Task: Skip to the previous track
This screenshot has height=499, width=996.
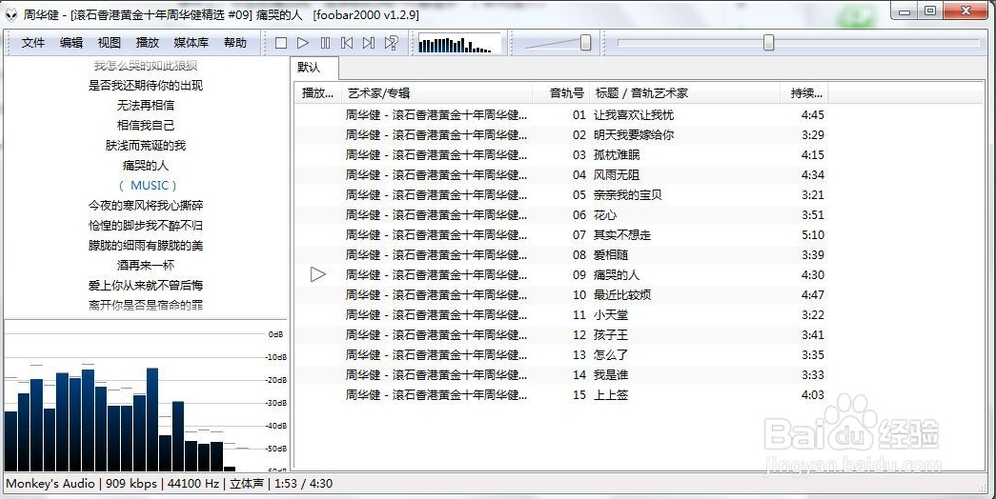Action: [347, 43]
